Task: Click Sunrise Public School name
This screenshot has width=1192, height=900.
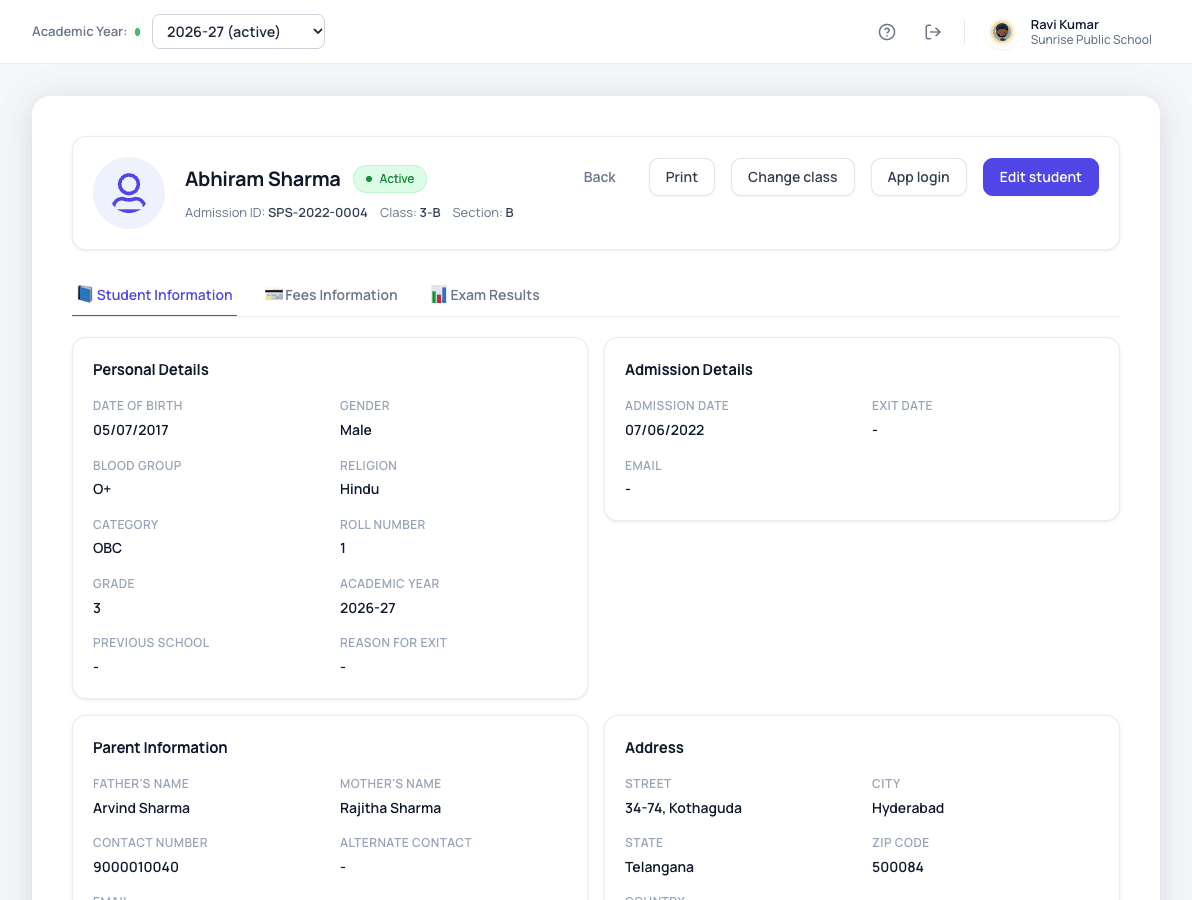Action: pos(1091,40)
